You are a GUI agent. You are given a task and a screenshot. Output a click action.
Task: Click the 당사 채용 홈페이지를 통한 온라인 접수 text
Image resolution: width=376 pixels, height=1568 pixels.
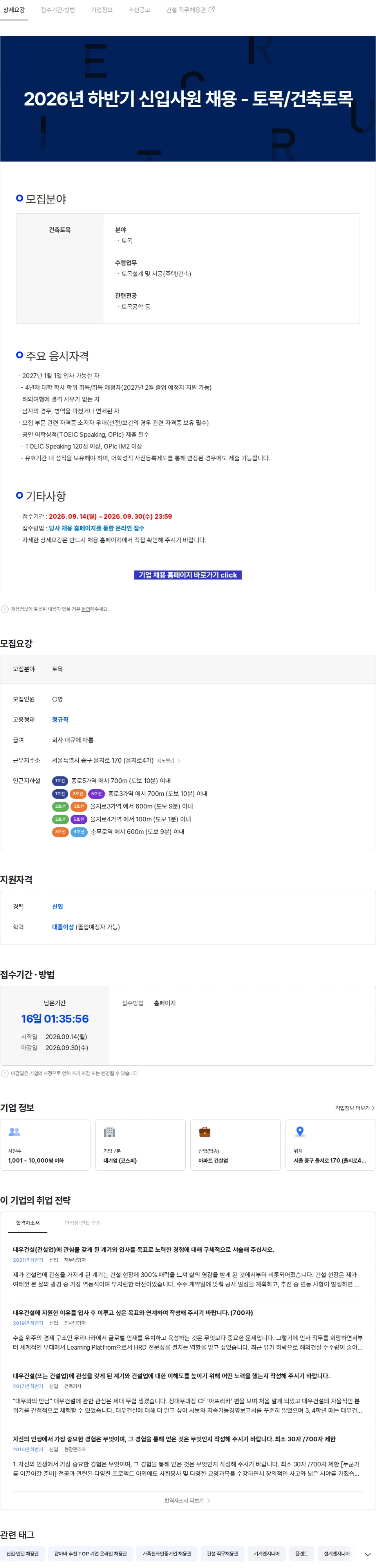pyautogui.click(x=96, y=528)
